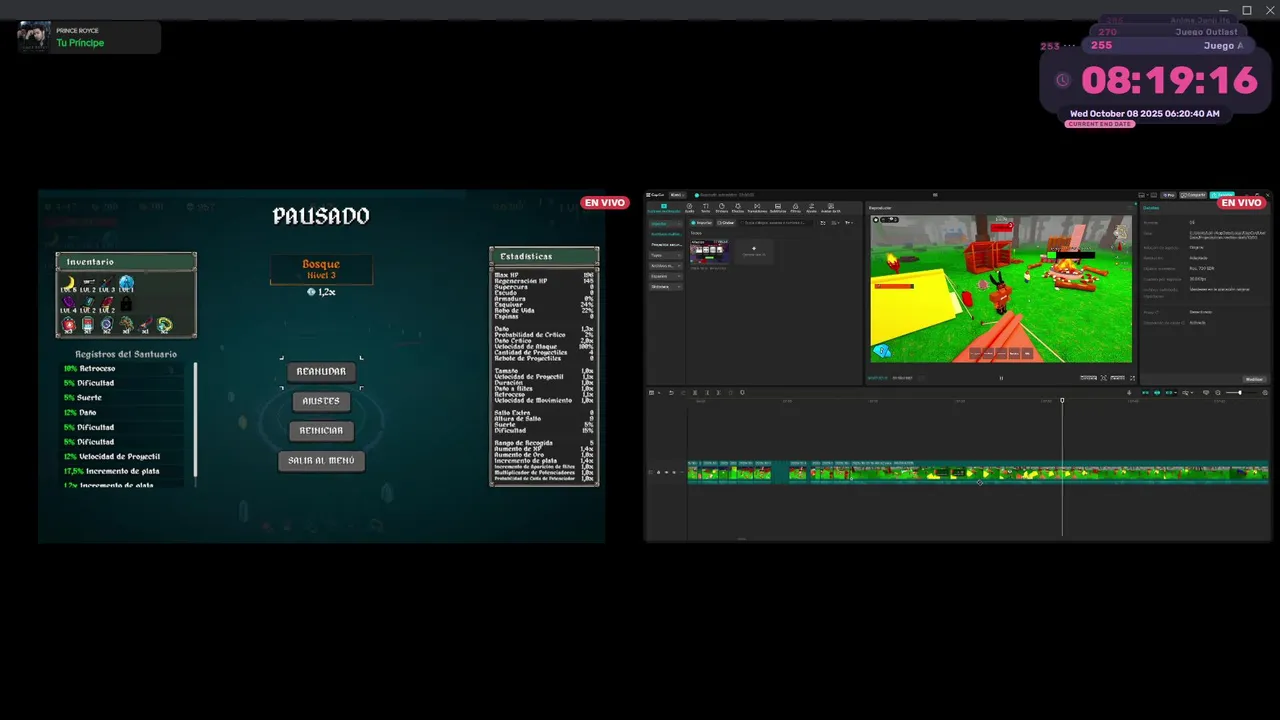1280x720 pixels.
Task: Open the Menú dropdown beside the CapCut logo
Action: [x=678, y=195]
